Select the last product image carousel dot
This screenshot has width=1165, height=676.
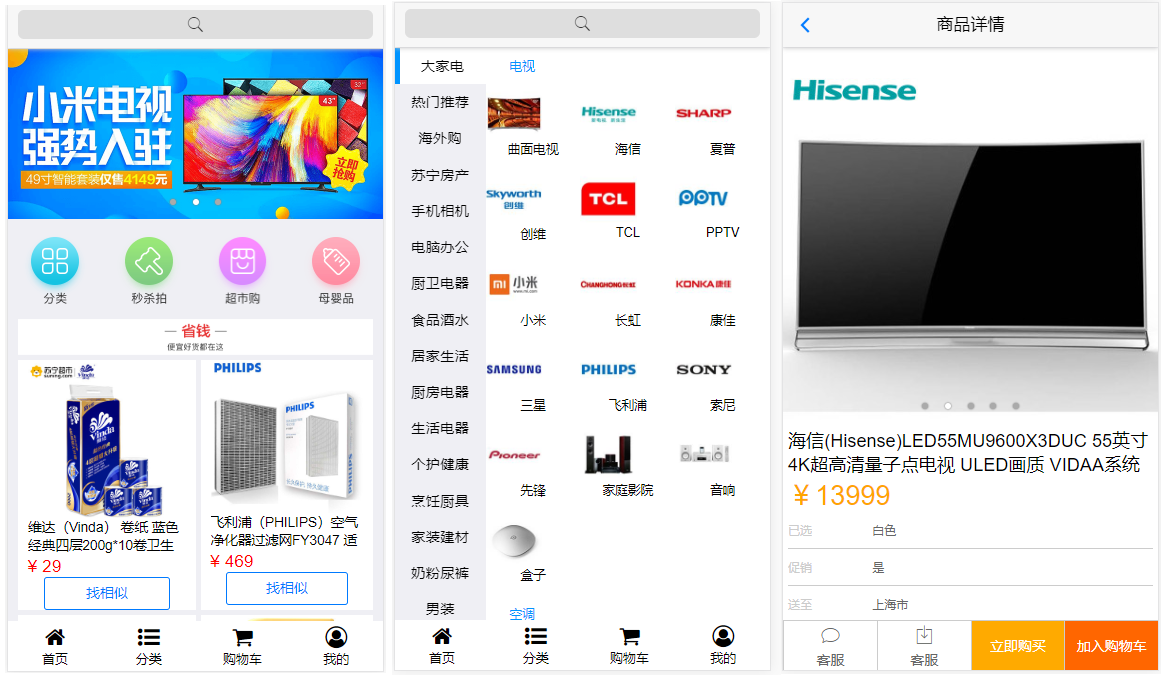1016,406
